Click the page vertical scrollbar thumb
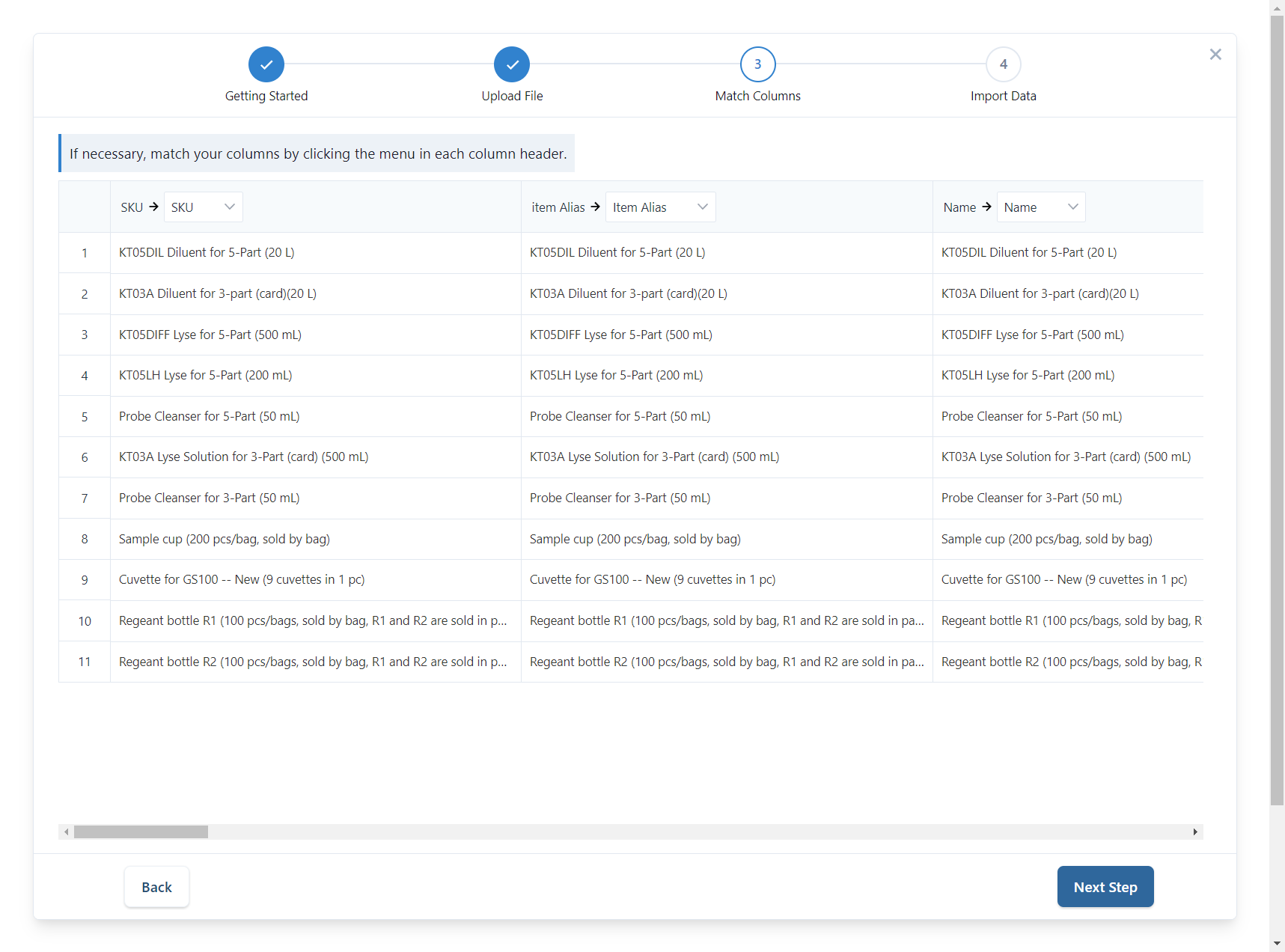This screenshot has width=1285, height=952. (x=1277, y=410)
